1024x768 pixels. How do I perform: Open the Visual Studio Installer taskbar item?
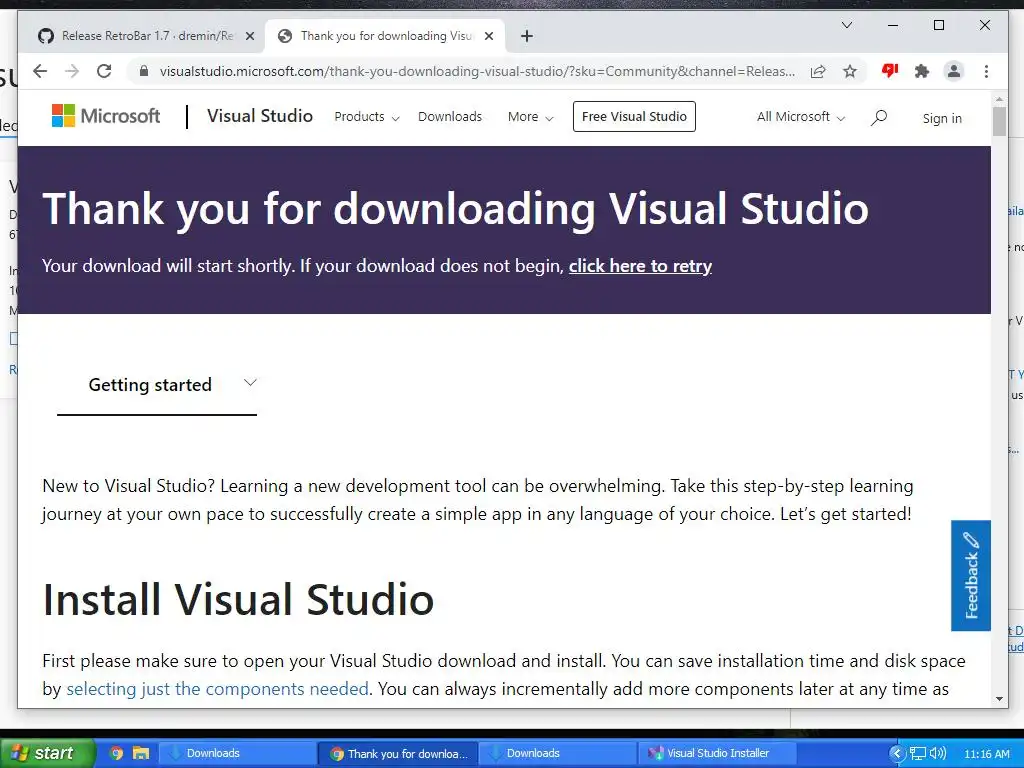(x=717, y=754)
